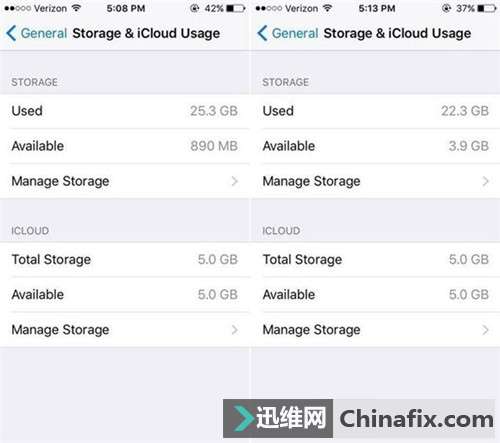This screenshot has height=443, width=500.
Task: Go back to General on right screen
Action: pos(295,33)
